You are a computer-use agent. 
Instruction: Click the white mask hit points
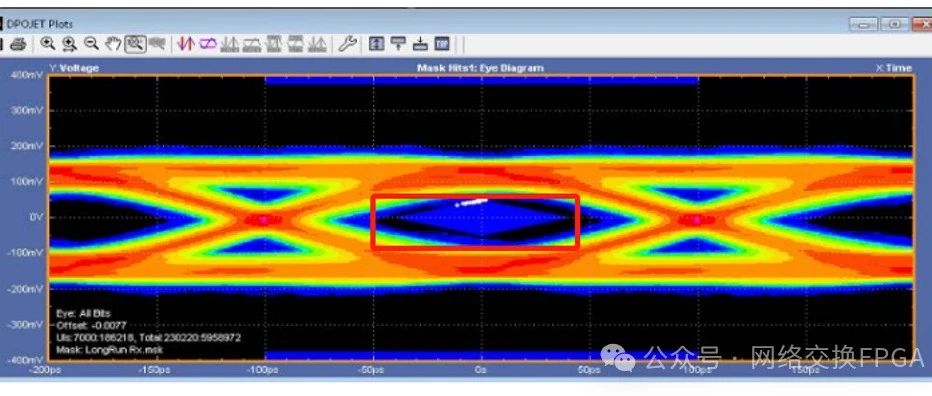[x=471, y=203]
